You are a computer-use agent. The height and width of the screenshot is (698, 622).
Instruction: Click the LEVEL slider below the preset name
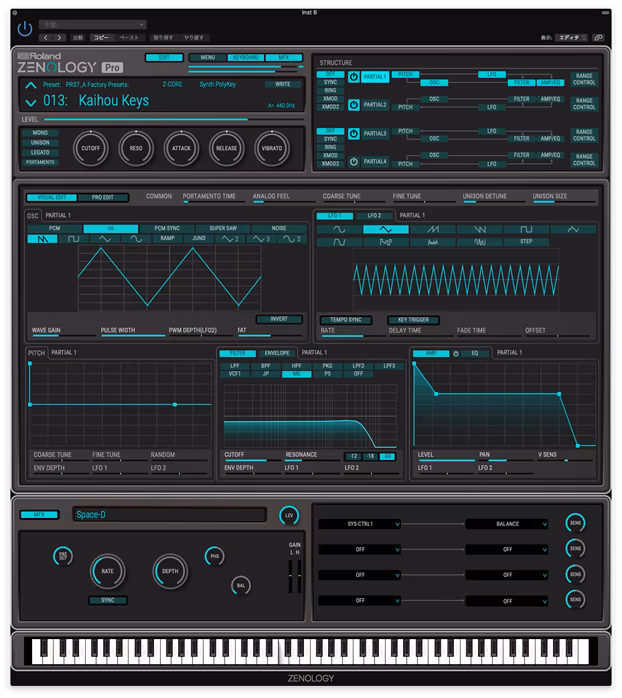[174, 119]
